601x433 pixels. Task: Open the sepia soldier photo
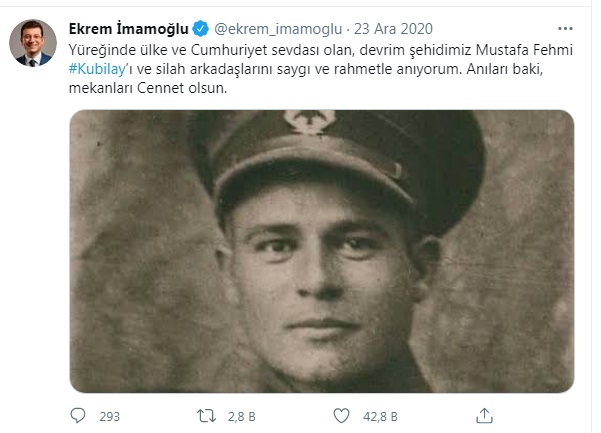[322, 251]
